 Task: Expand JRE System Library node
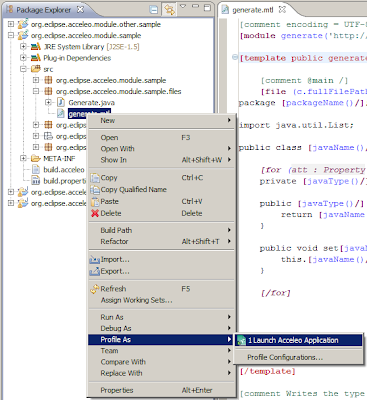click(x=23, y=47)
